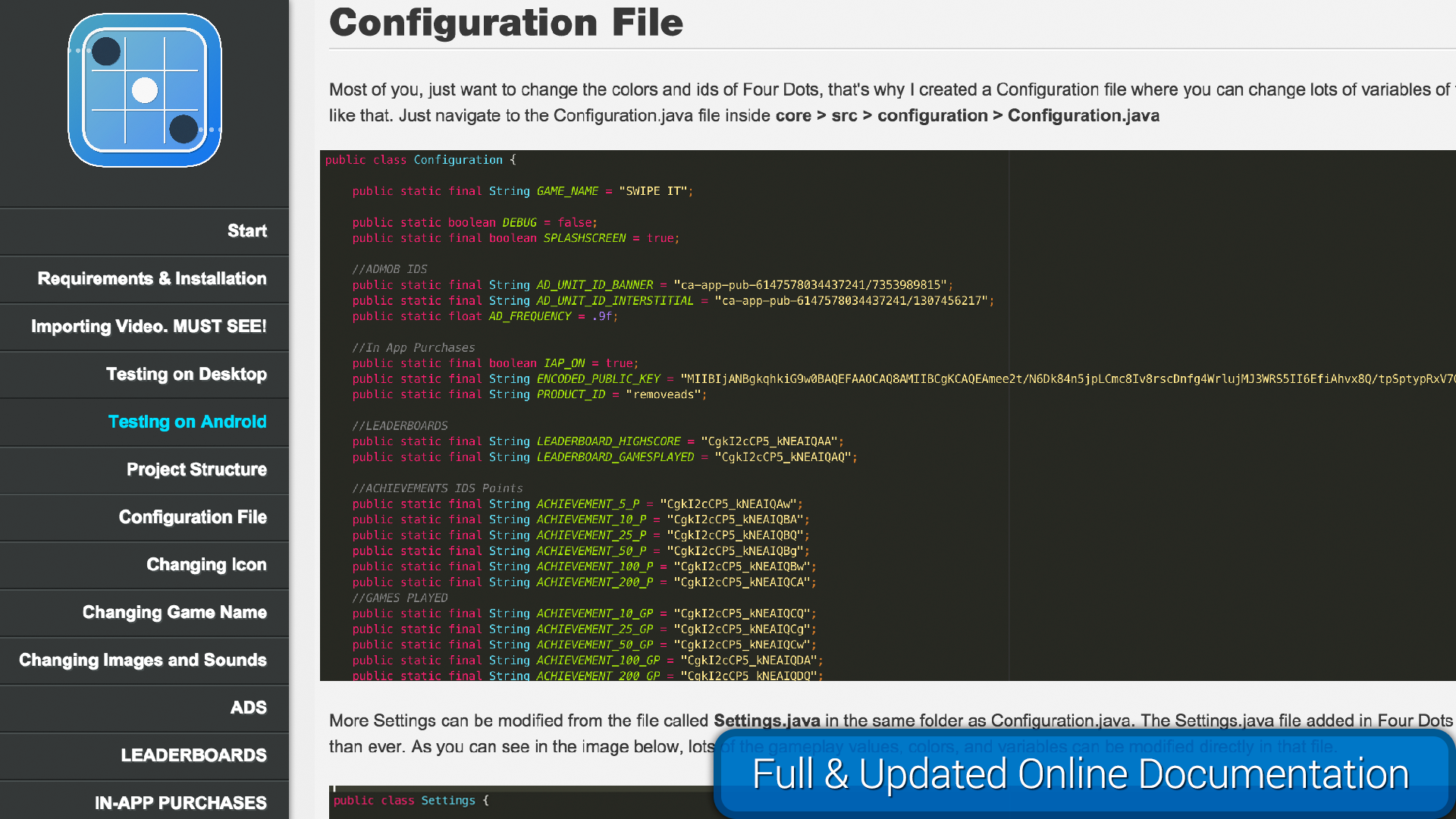
Task: Click the ACHIEVEMENT_5_P code line
Action: pyautogui.click(x=577, y=504)
